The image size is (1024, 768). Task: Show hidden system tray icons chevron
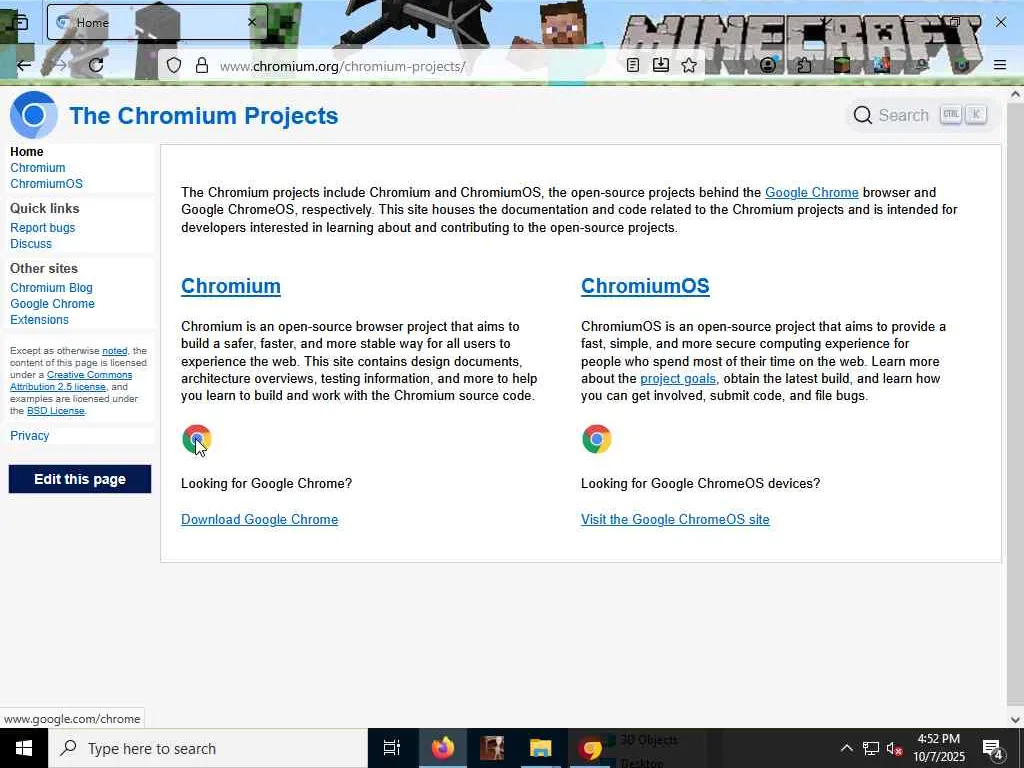846,748
